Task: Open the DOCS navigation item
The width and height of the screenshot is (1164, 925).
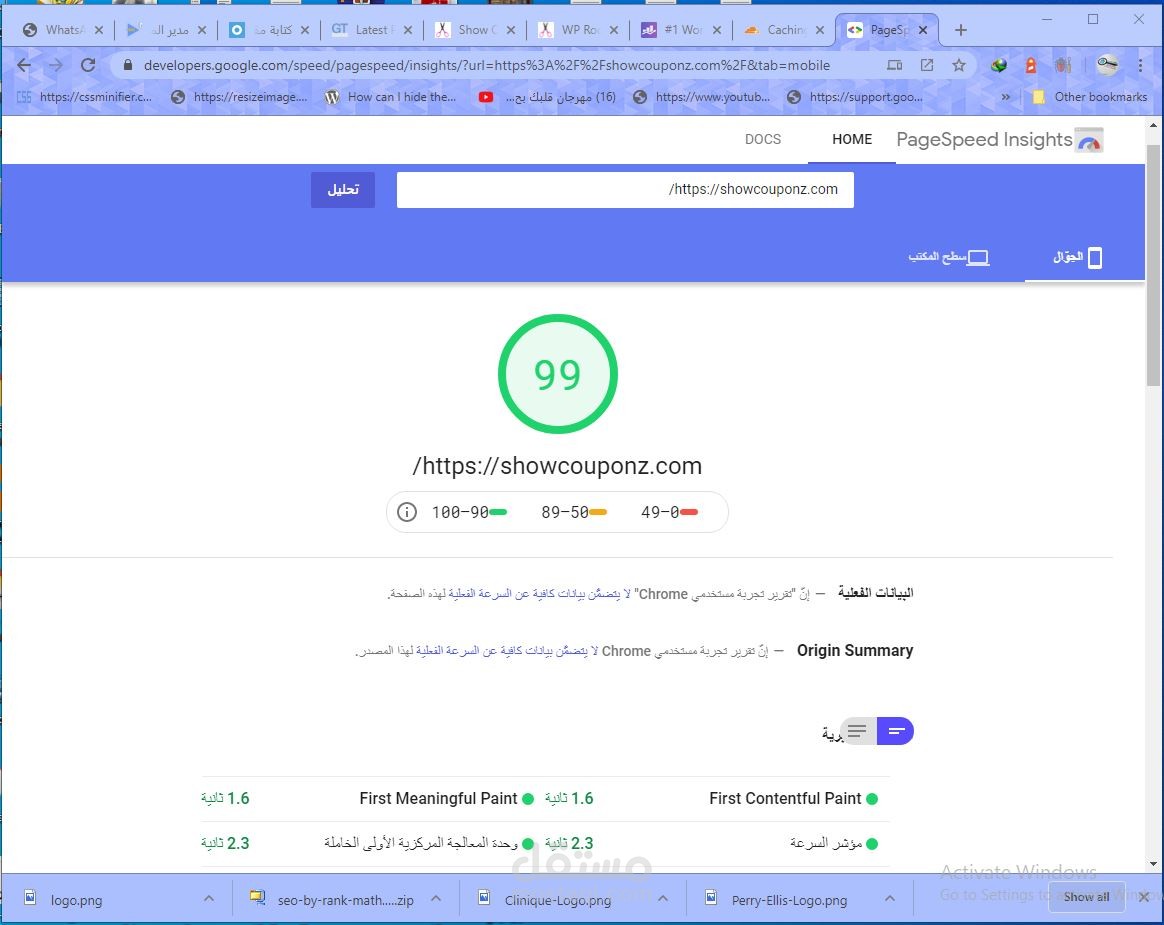Action: 762,140
